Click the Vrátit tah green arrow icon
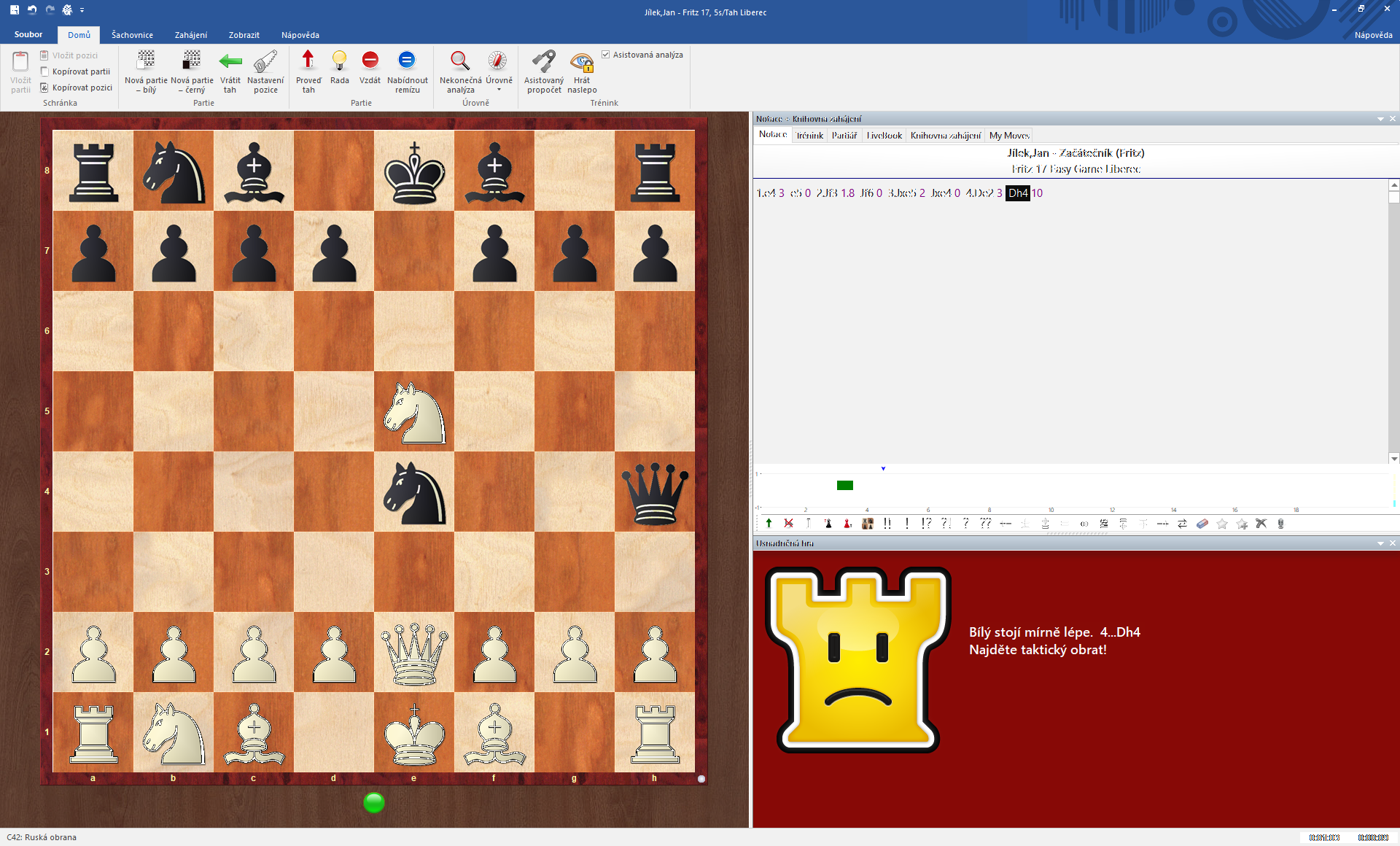The width and height of the screenshot is (1400, 846). pos(230,61)
